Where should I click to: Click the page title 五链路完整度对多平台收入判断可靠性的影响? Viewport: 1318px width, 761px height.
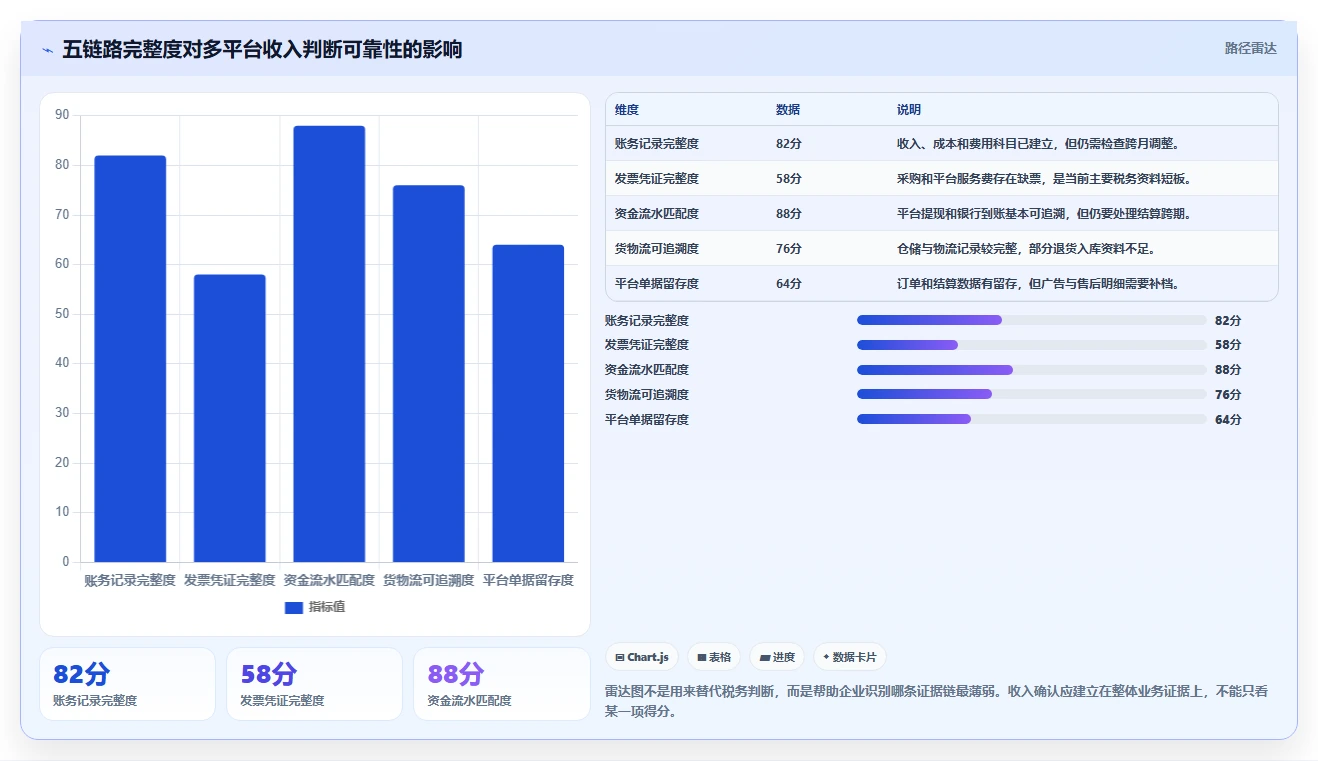coord(262,50)
